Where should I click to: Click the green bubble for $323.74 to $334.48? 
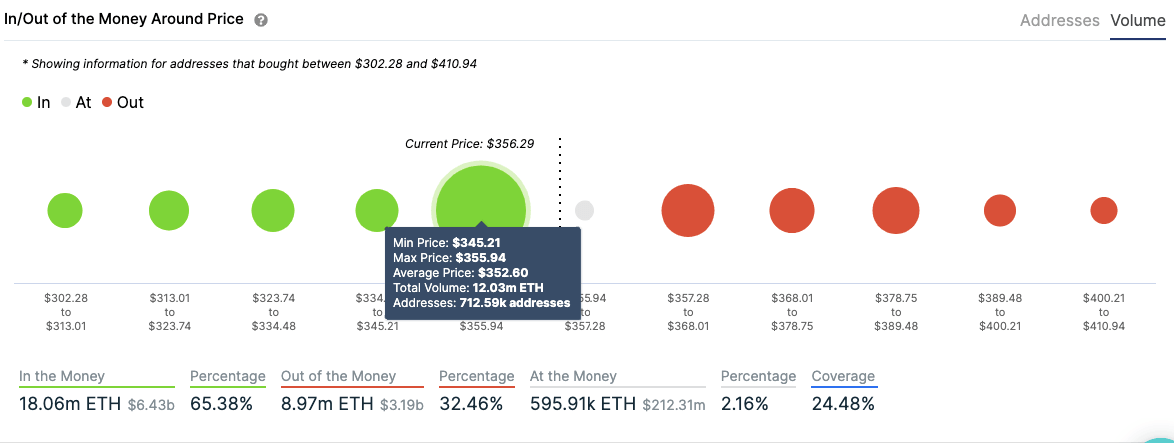coord(273,211)
